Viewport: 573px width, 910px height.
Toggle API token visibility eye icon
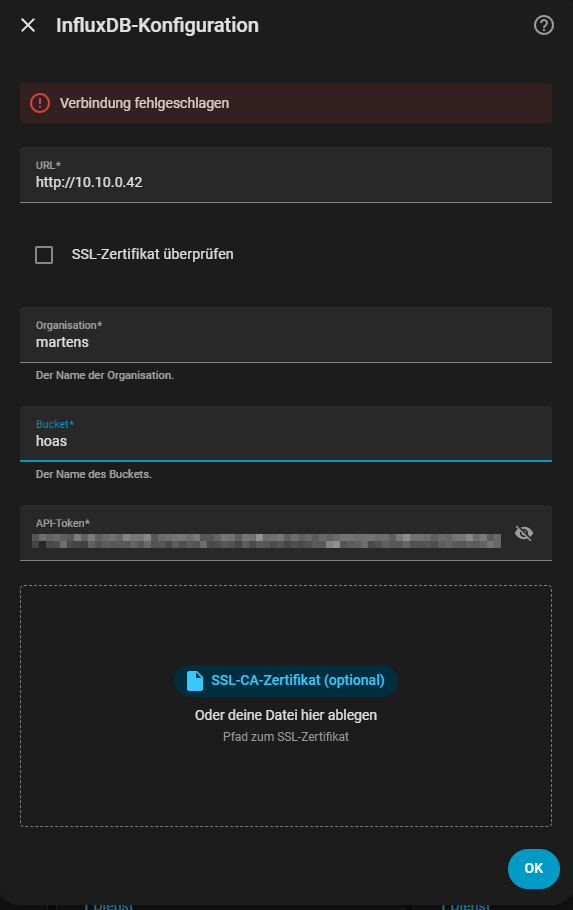tap(524, 533)
